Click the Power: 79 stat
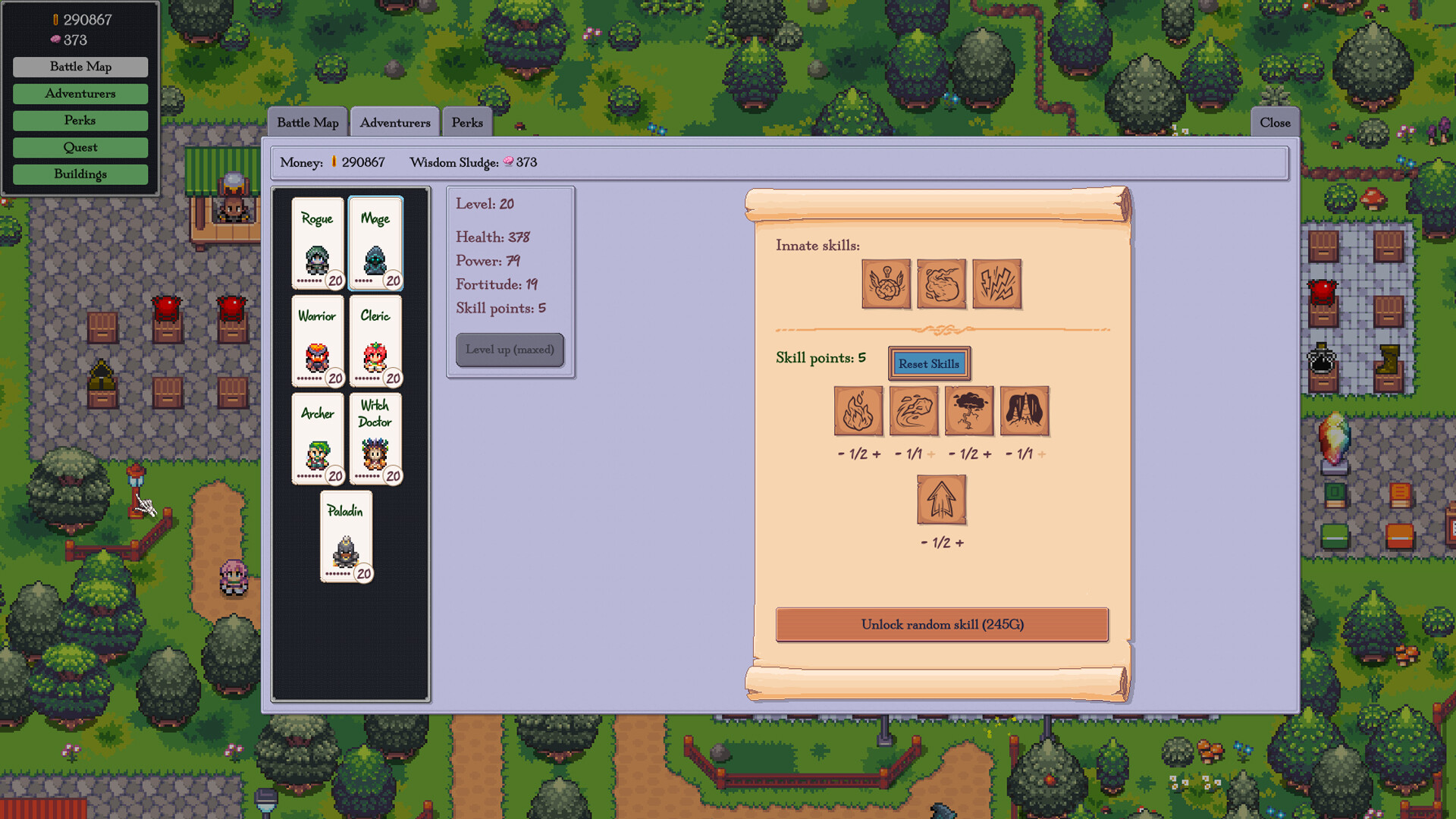This screenshot has width=1456, height=819. [488, 261]
